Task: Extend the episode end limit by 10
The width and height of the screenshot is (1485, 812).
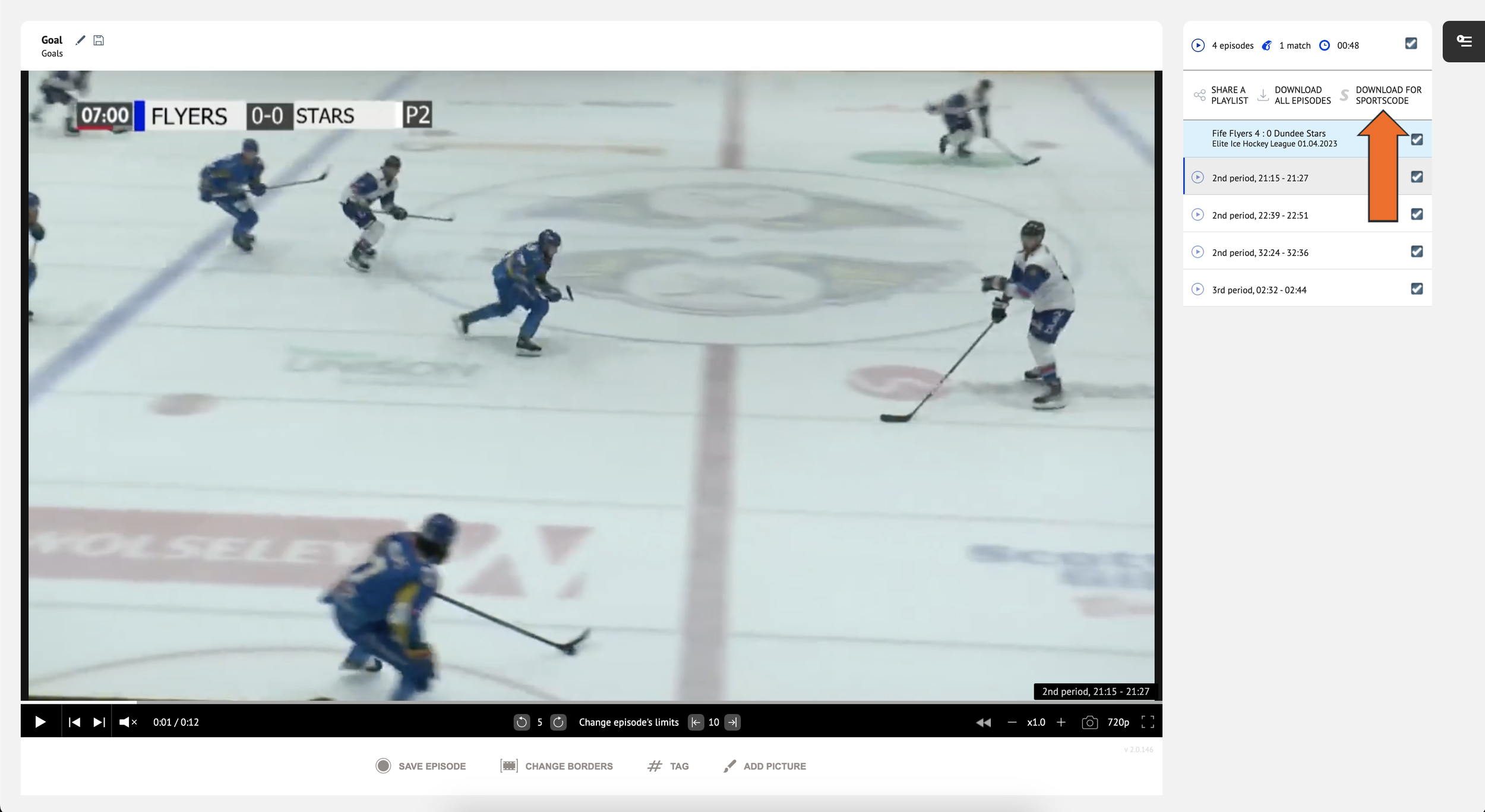Action: (x=732, y=722)
